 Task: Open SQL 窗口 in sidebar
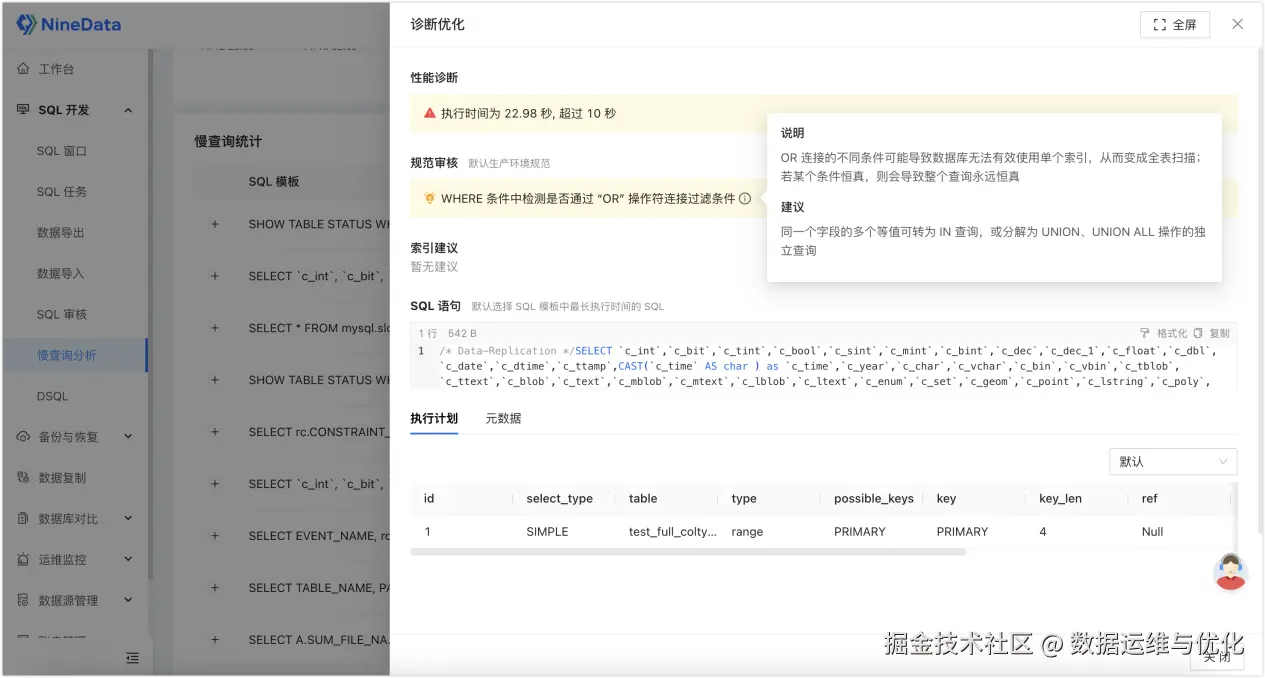point(62,151)
